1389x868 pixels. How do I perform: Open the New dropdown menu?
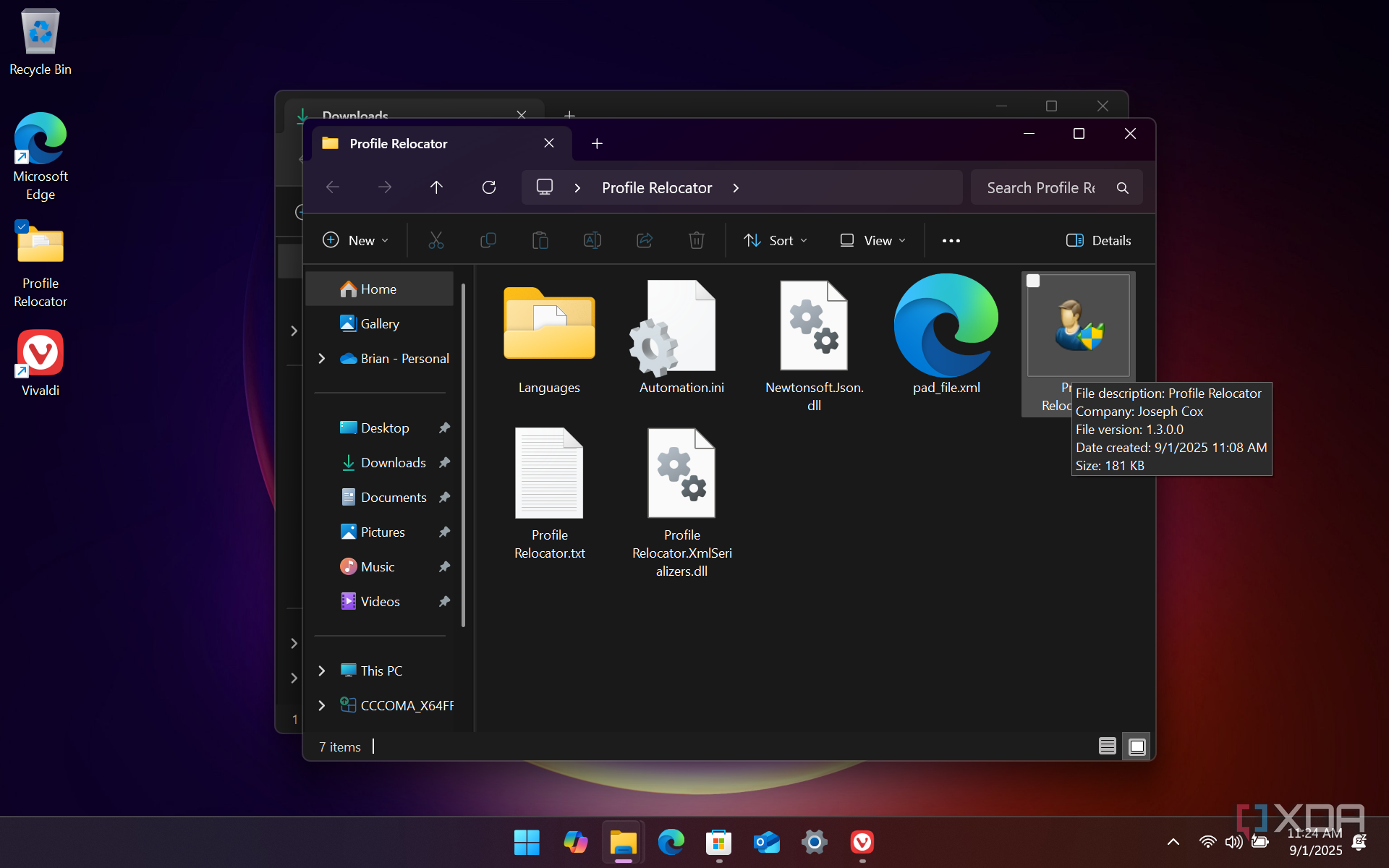point(356,240)
